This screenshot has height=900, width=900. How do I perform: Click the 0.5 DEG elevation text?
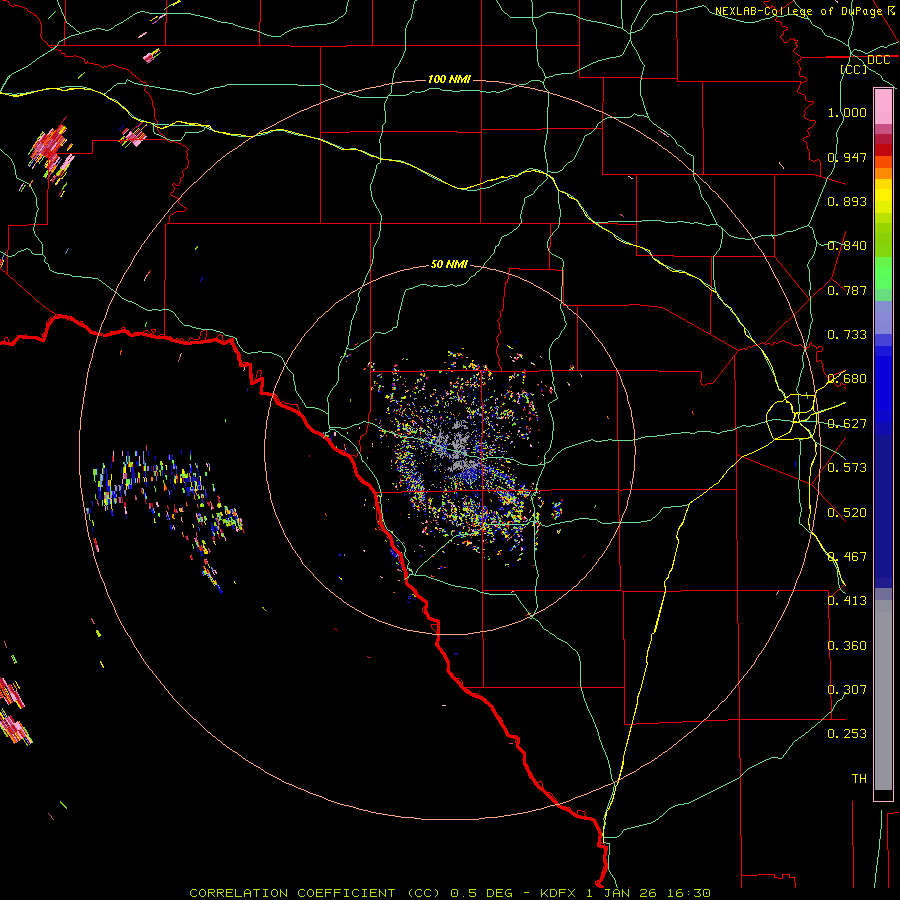point(482,893)
